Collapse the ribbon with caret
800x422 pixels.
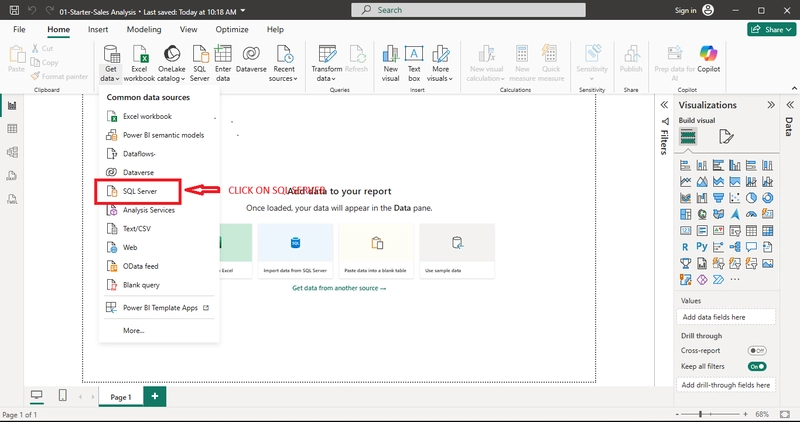[794, 88]
